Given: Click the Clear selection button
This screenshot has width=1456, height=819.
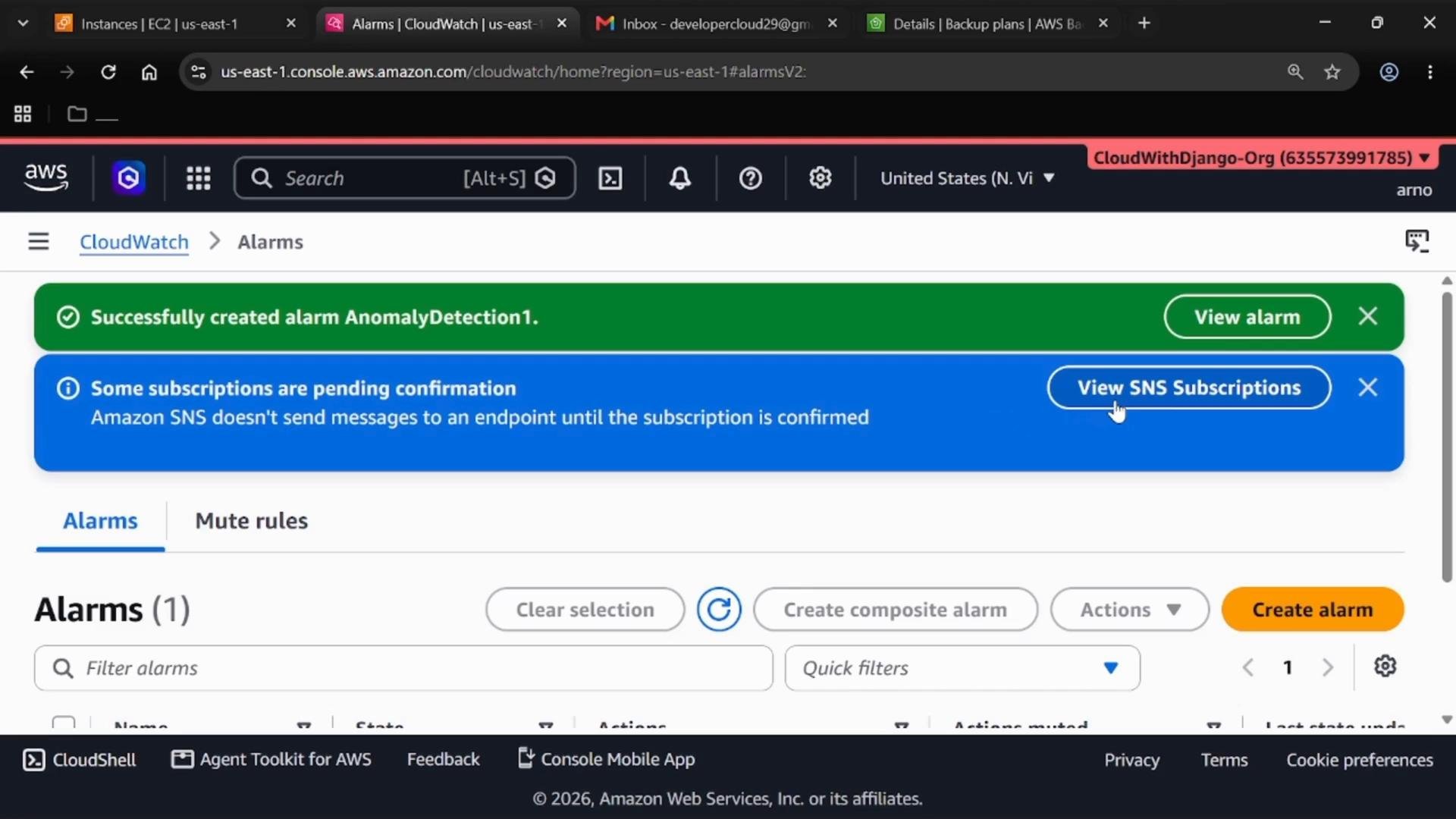Looking at the screenshot, I should (x=585, y=609).
